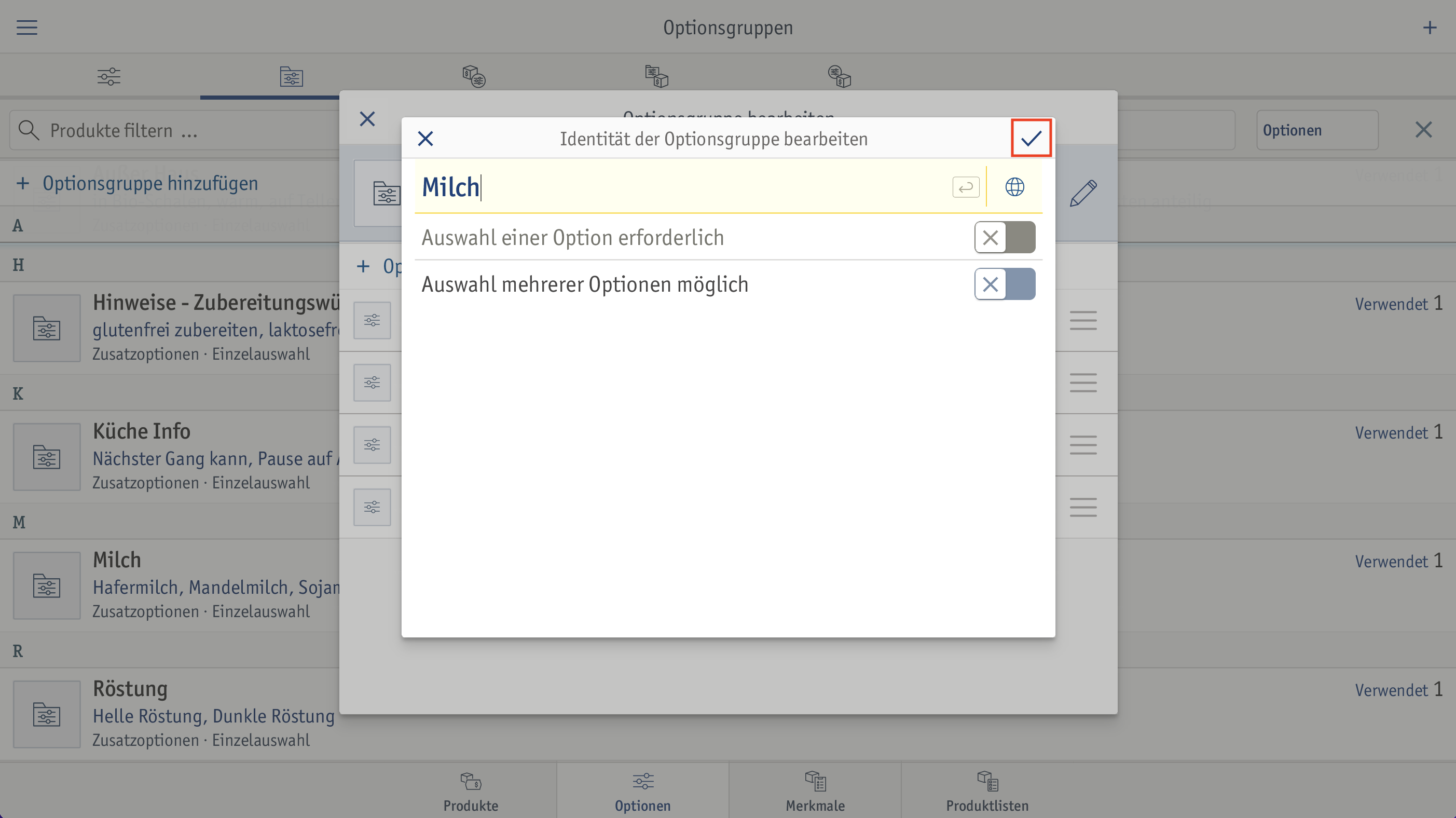Go to Produkte bottom tab

[x=470, y=792]
